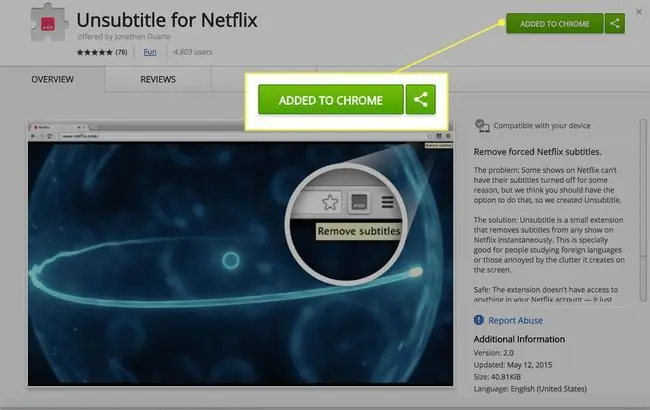Click the five-star rating with 78 reviews
650x410 pixels.
[102, 52]
